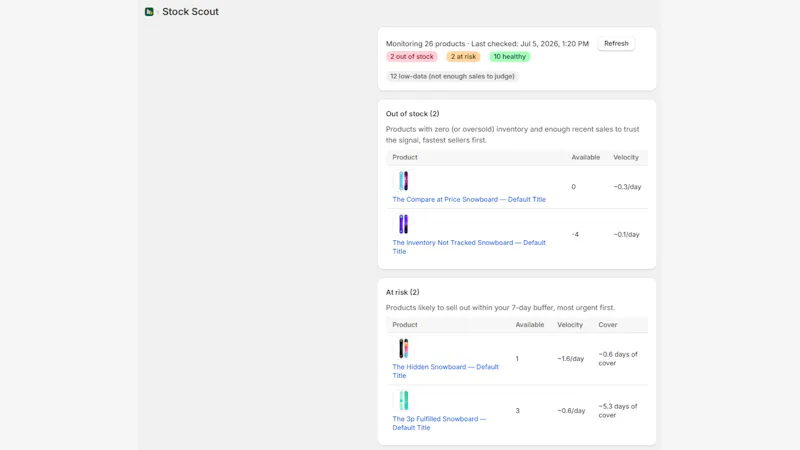Click the 'At risk (2)' heading
Viewport: 800px width, 450px height.
403,292
